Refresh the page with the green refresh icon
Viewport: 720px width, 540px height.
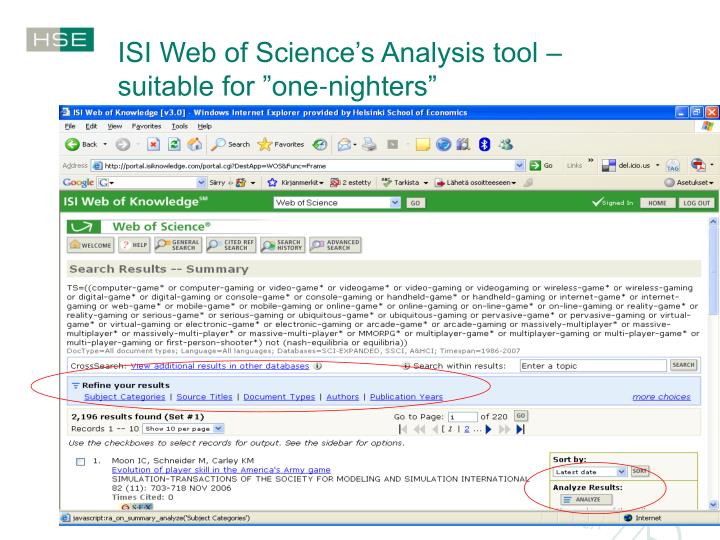pyautogui.click(x=174, y=145)
